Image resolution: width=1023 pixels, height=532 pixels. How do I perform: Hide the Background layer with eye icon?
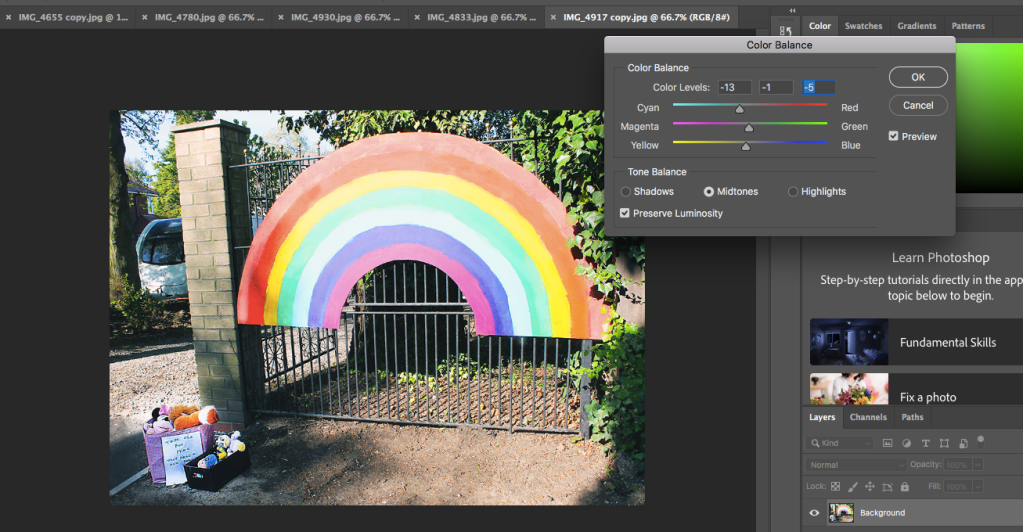click(x=814, y=513)
